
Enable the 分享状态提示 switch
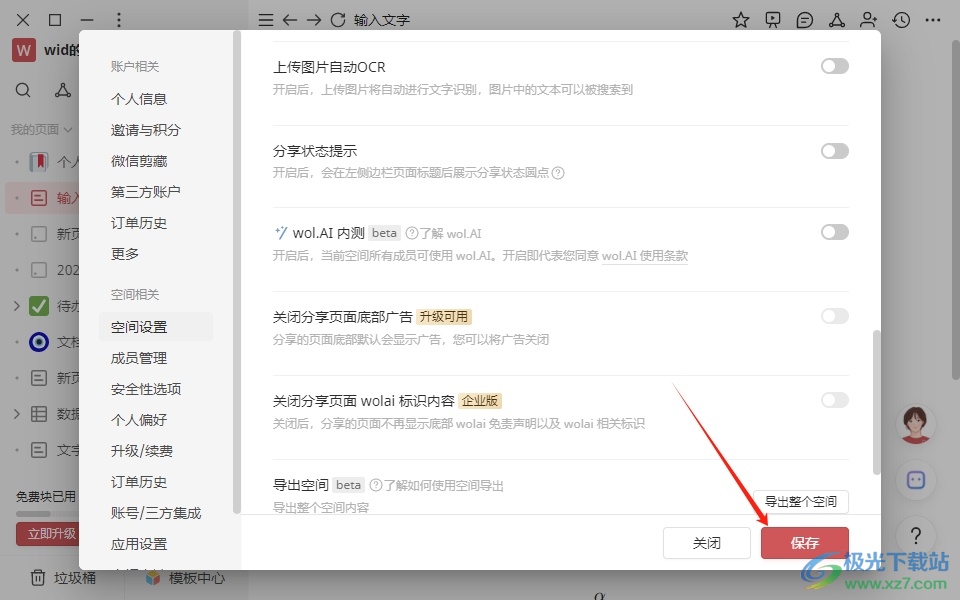pos(834,151)
